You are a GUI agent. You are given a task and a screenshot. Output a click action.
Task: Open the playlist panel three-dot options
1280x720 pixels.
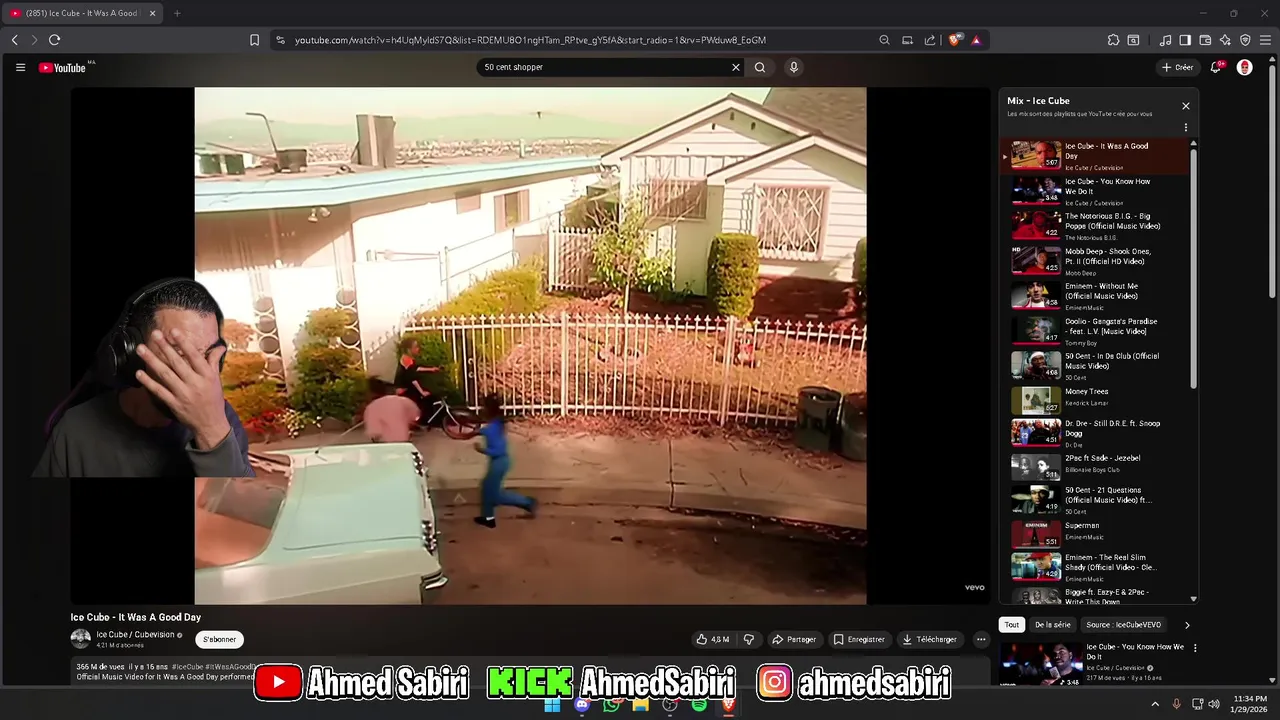[1186, 128]
